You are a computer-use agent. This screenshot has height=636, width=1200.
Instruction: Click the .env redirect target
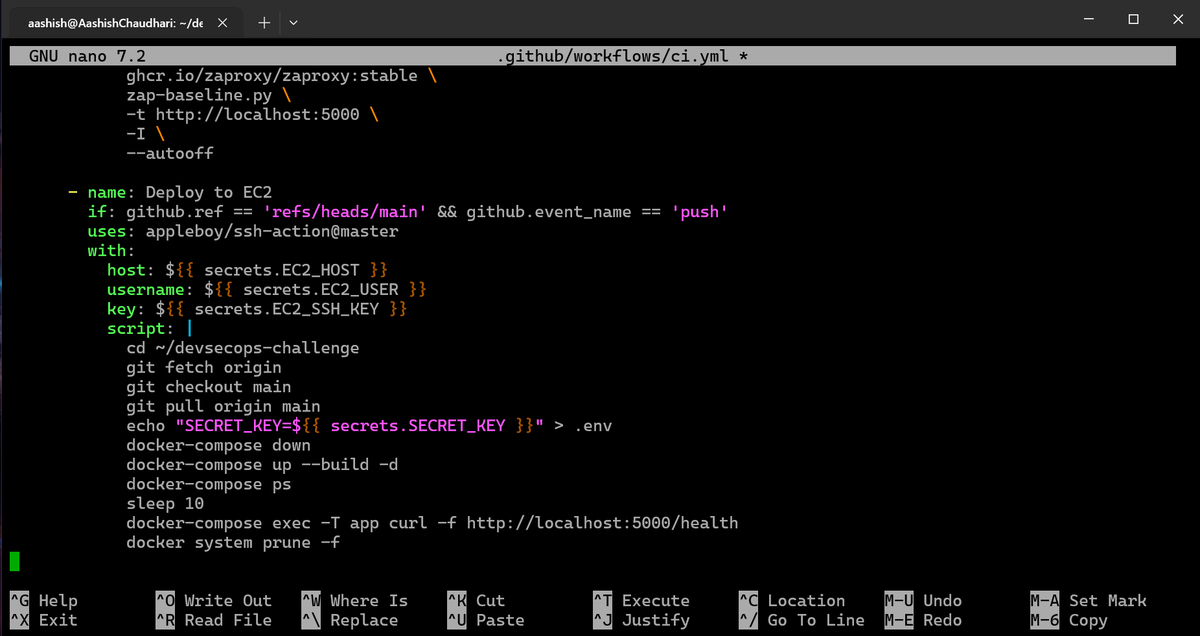coord(593,426)
